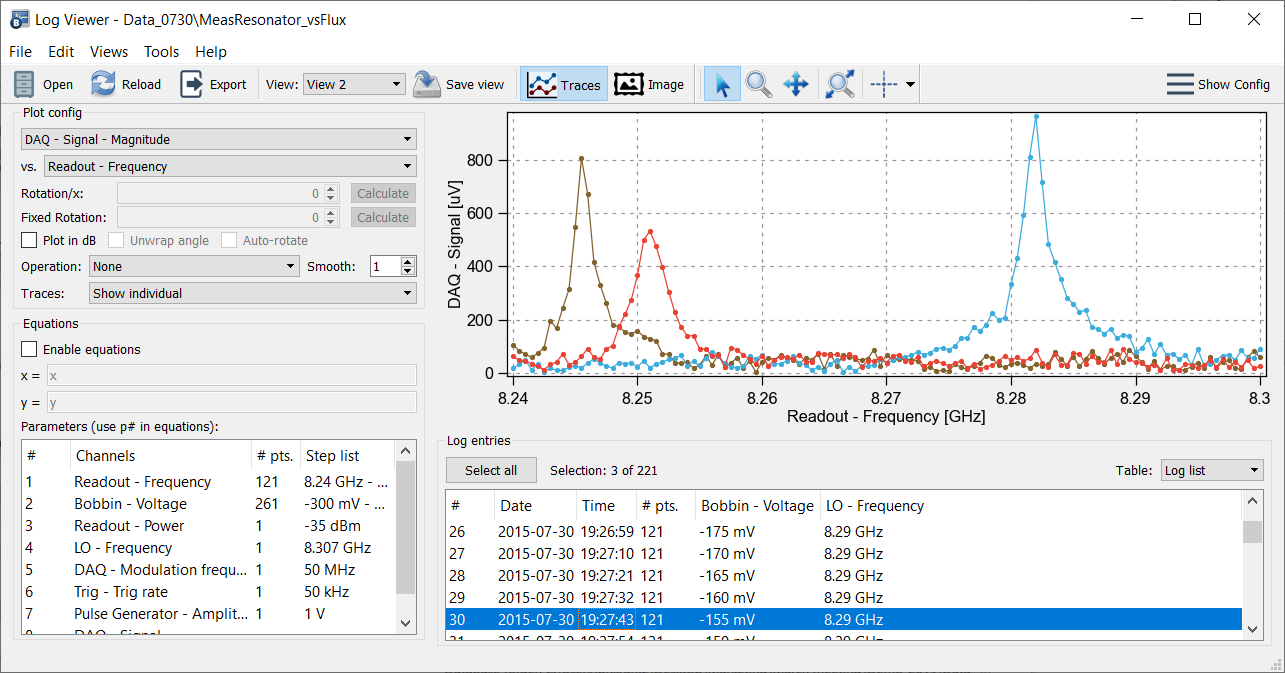Click the Export toolbar icon
Screen dimensions: 1285x673
pos(191,85)
